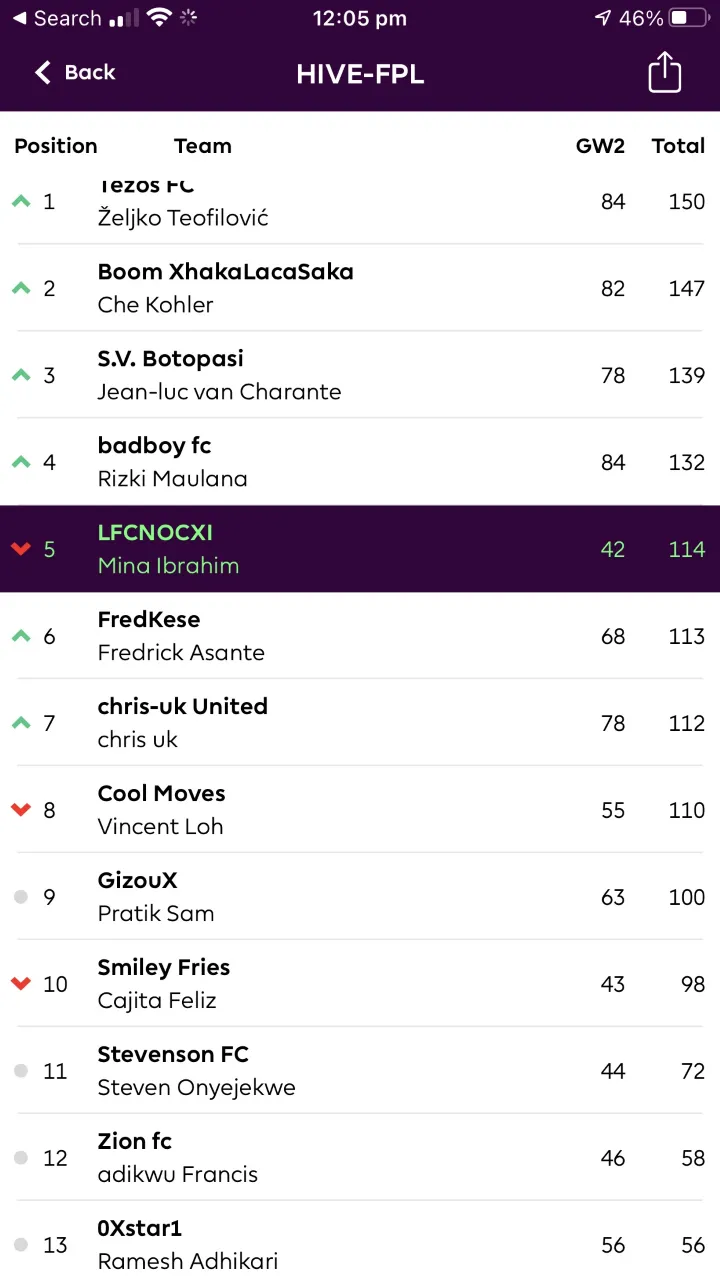Tap green up arrow beside position 2
The image size is (720, 1280).
[x=21, y=288]
